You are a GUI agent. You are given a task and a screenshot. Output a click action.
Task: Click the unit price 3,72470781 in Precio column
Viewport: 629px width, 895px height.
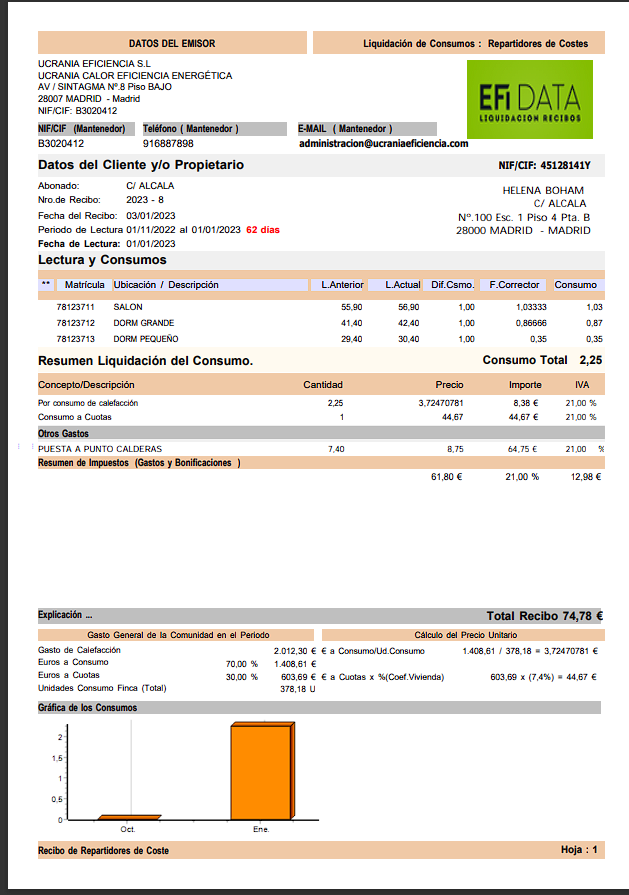click(x=441, y=403)
